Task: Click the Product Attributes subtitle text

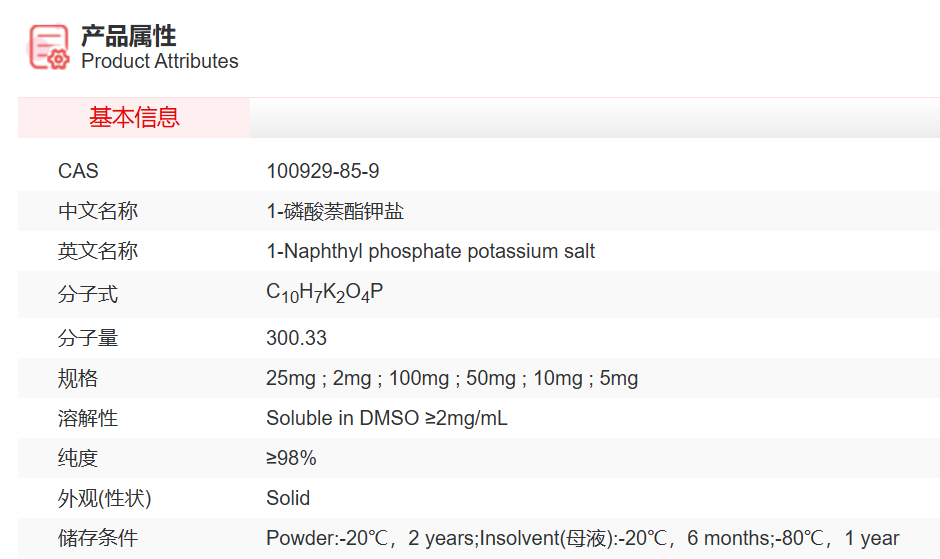Action: click(160, 61)
